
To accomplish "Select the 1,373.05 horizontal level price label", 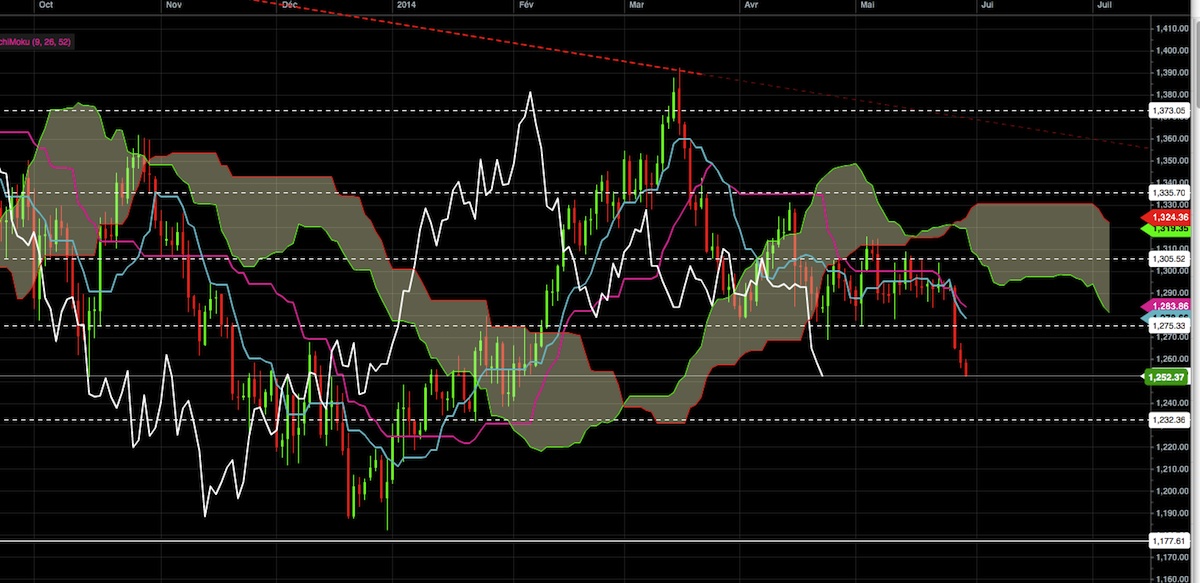I will pyautogui.click(x=1167, y=110).
